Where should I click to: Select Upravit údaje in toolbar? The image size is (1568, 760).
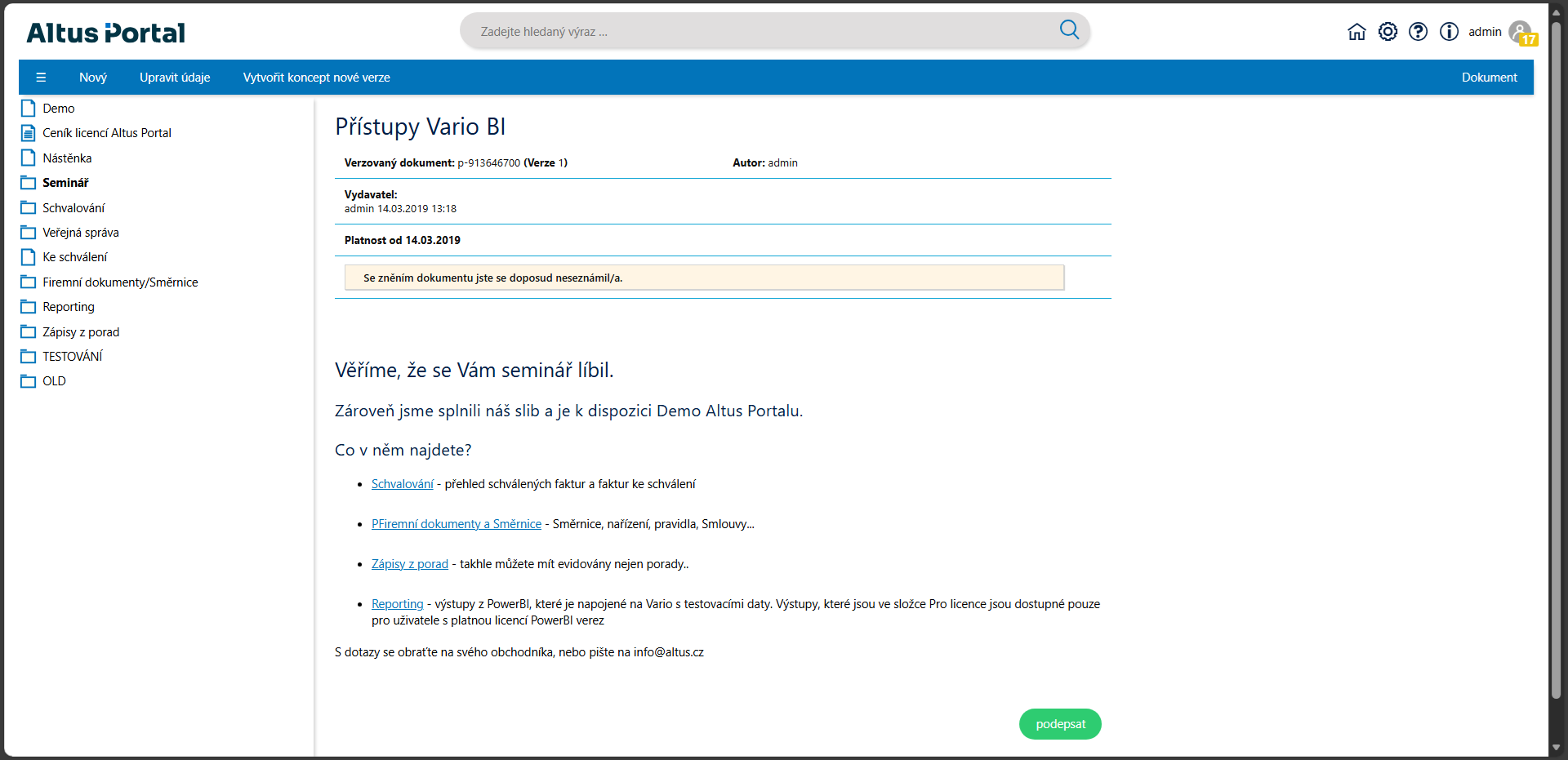click(175, 78)
